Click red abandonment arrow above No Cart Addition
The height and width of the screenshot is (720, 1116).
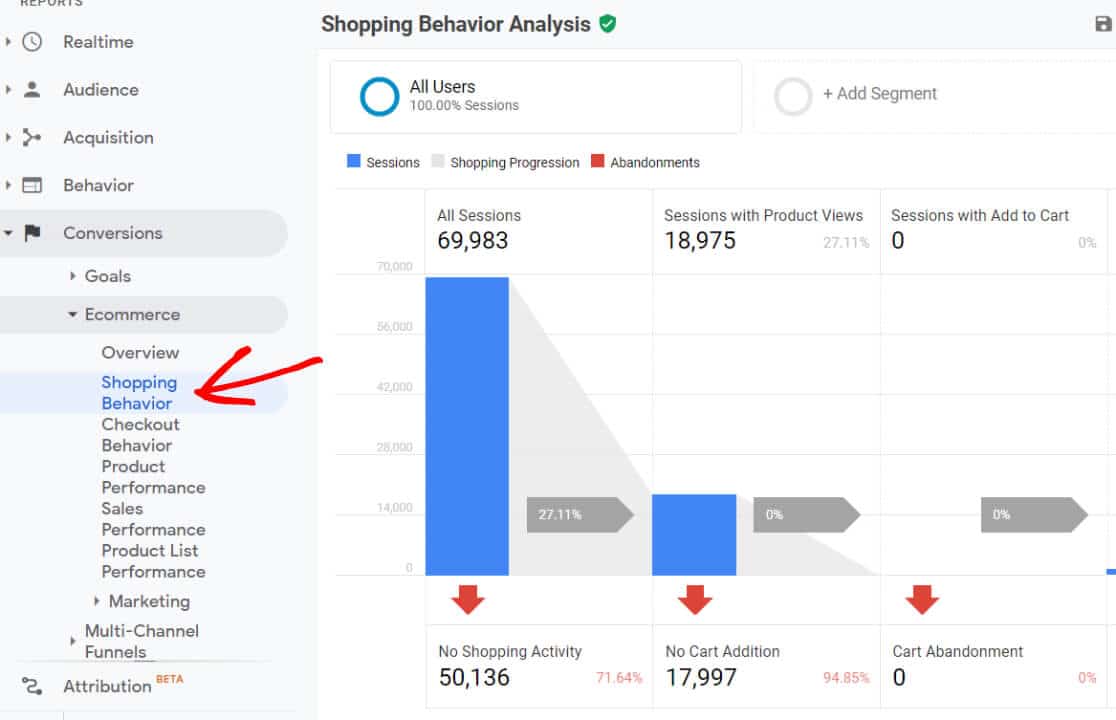tap(695, 599)
